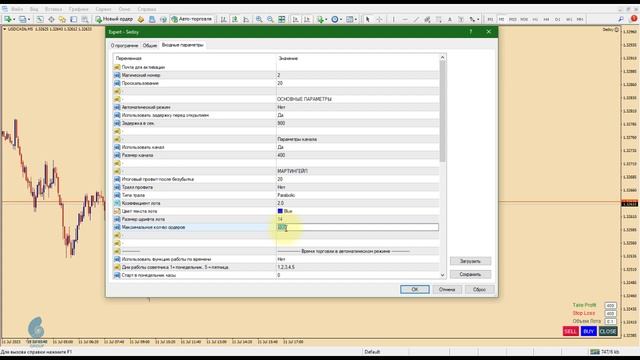Click the blue BUY button on chart
This screenshot has width=640, height=360.
pos(588,331)
